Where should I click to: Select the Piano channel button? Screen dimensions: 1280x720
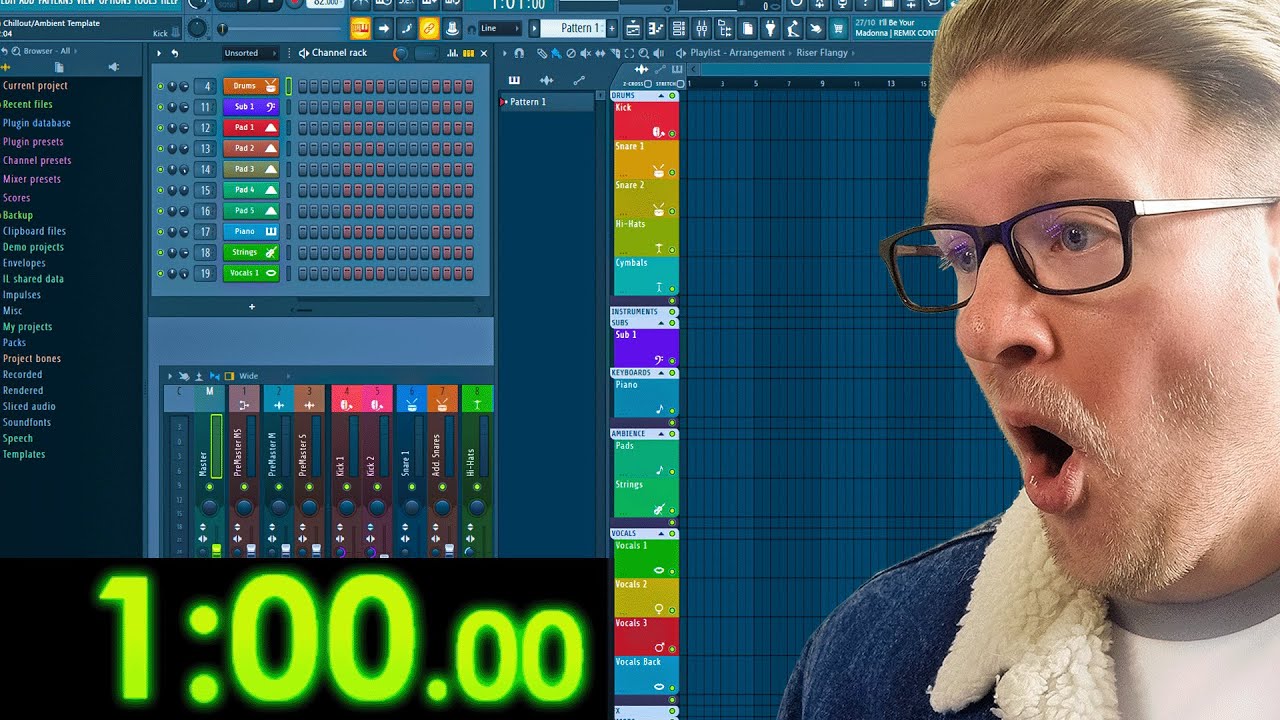(250, 232)
